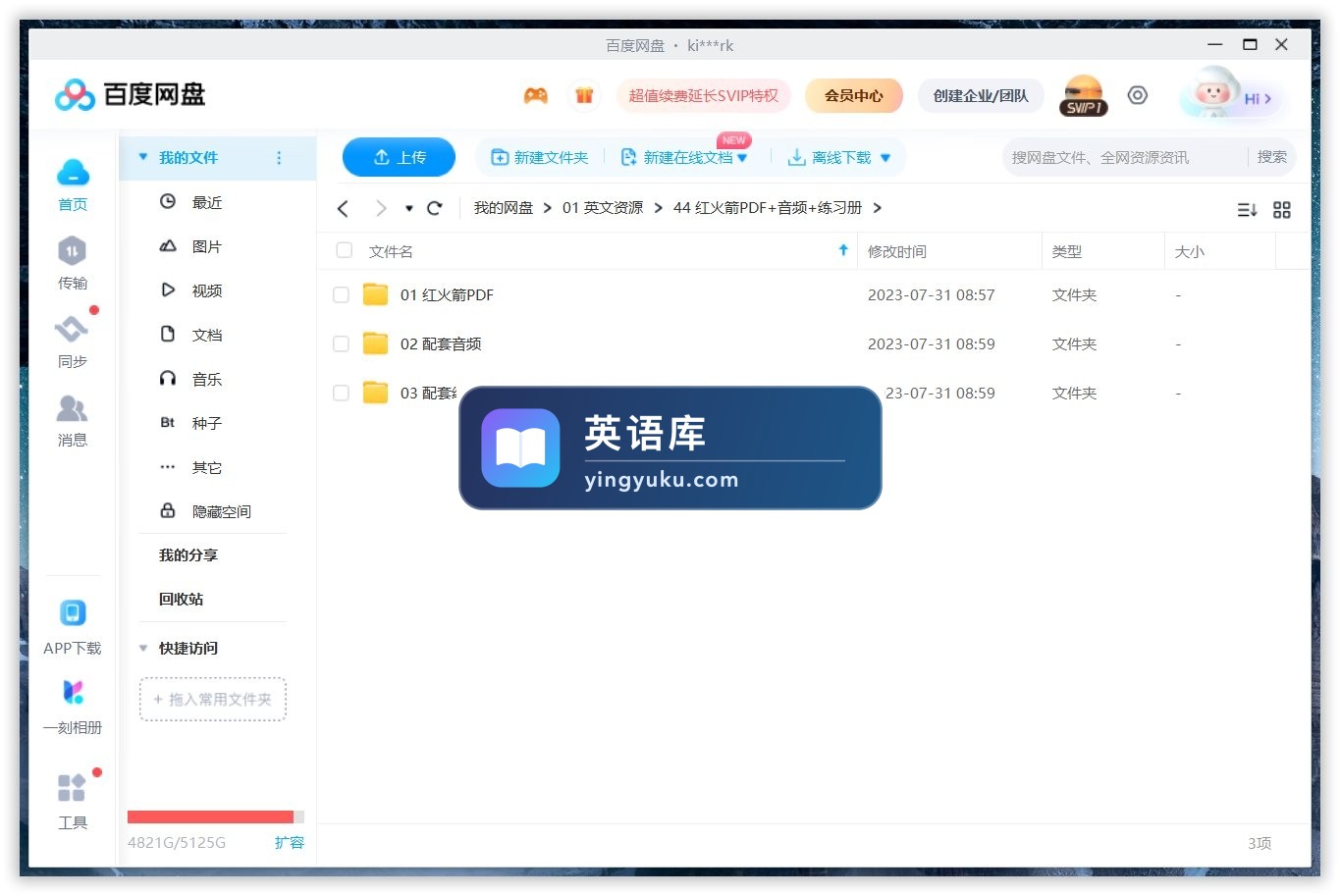The height and width of the screenshot is (896, 1340).
Task: Open folder icon of 02 配套音频
Action: click(x=375, y=343)
